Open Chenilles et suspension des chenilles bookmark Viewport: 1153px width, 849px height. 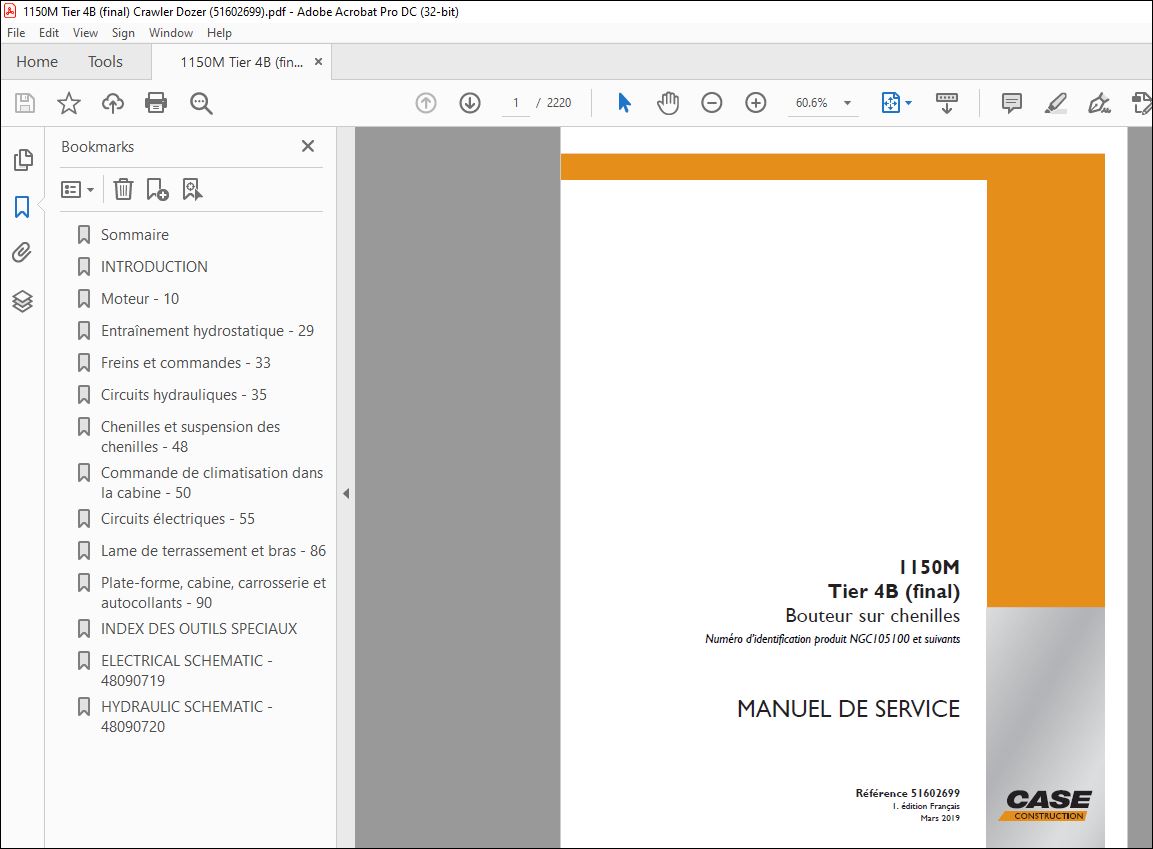tap(190, 437)
